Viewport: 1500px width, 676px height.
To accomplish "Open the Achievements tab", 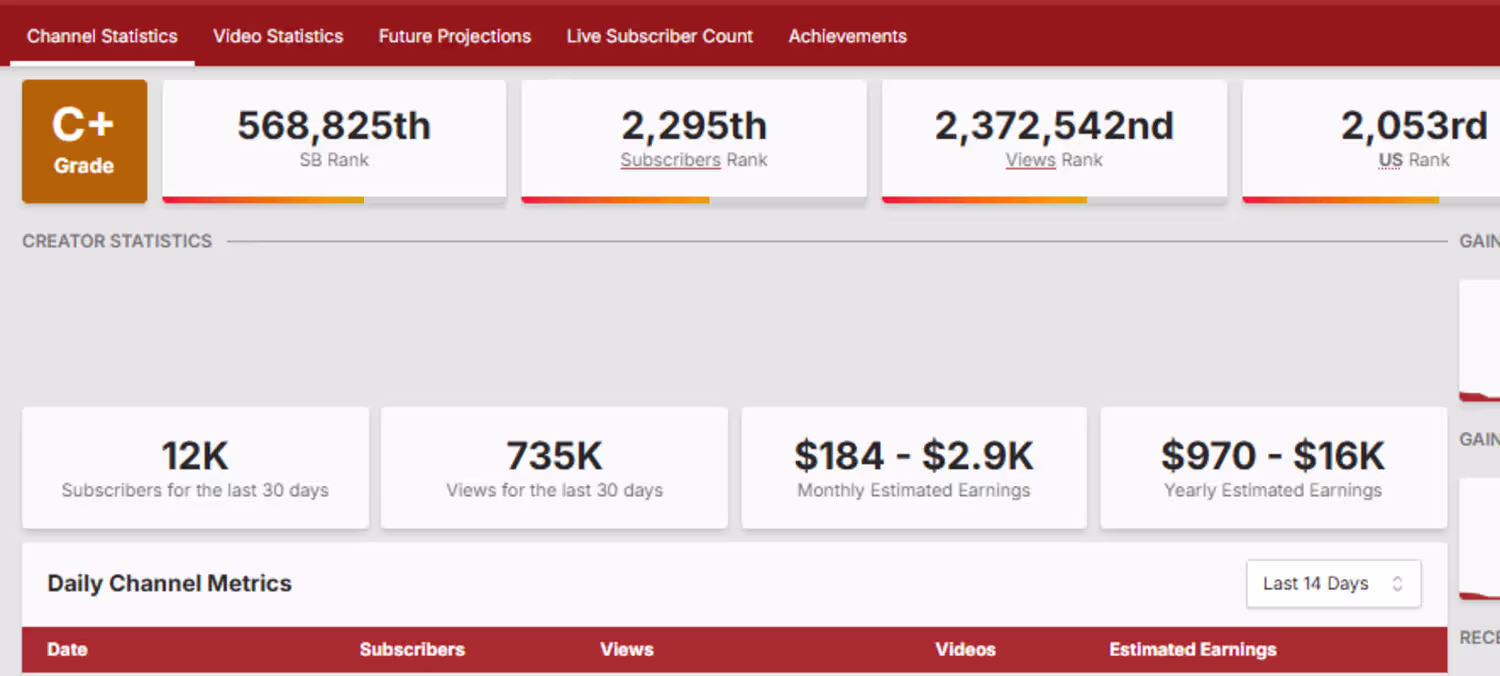I will (x=848, y=36).
